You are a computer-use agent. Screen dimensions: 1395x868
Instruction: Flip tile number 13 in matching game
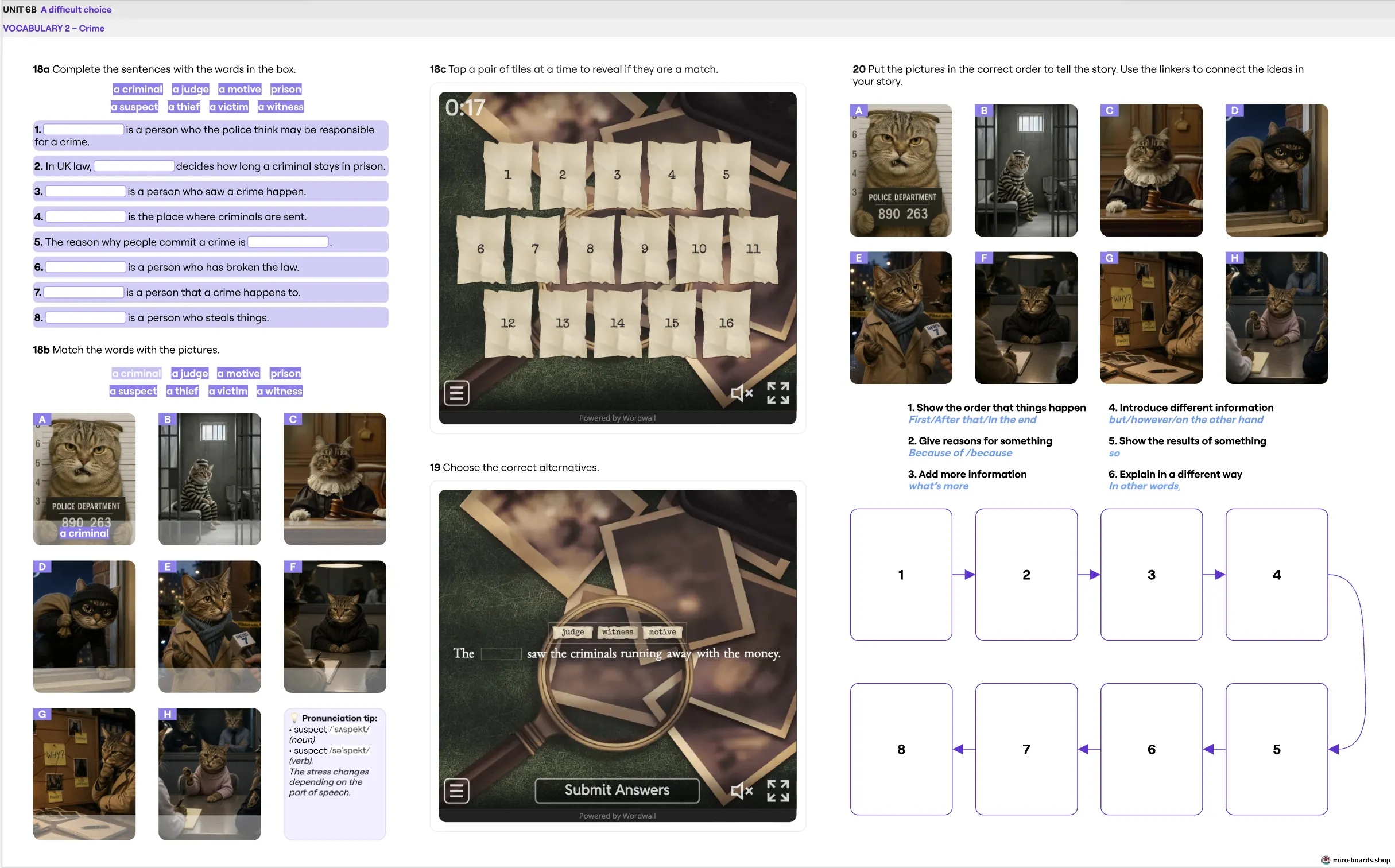click(563, 323)
